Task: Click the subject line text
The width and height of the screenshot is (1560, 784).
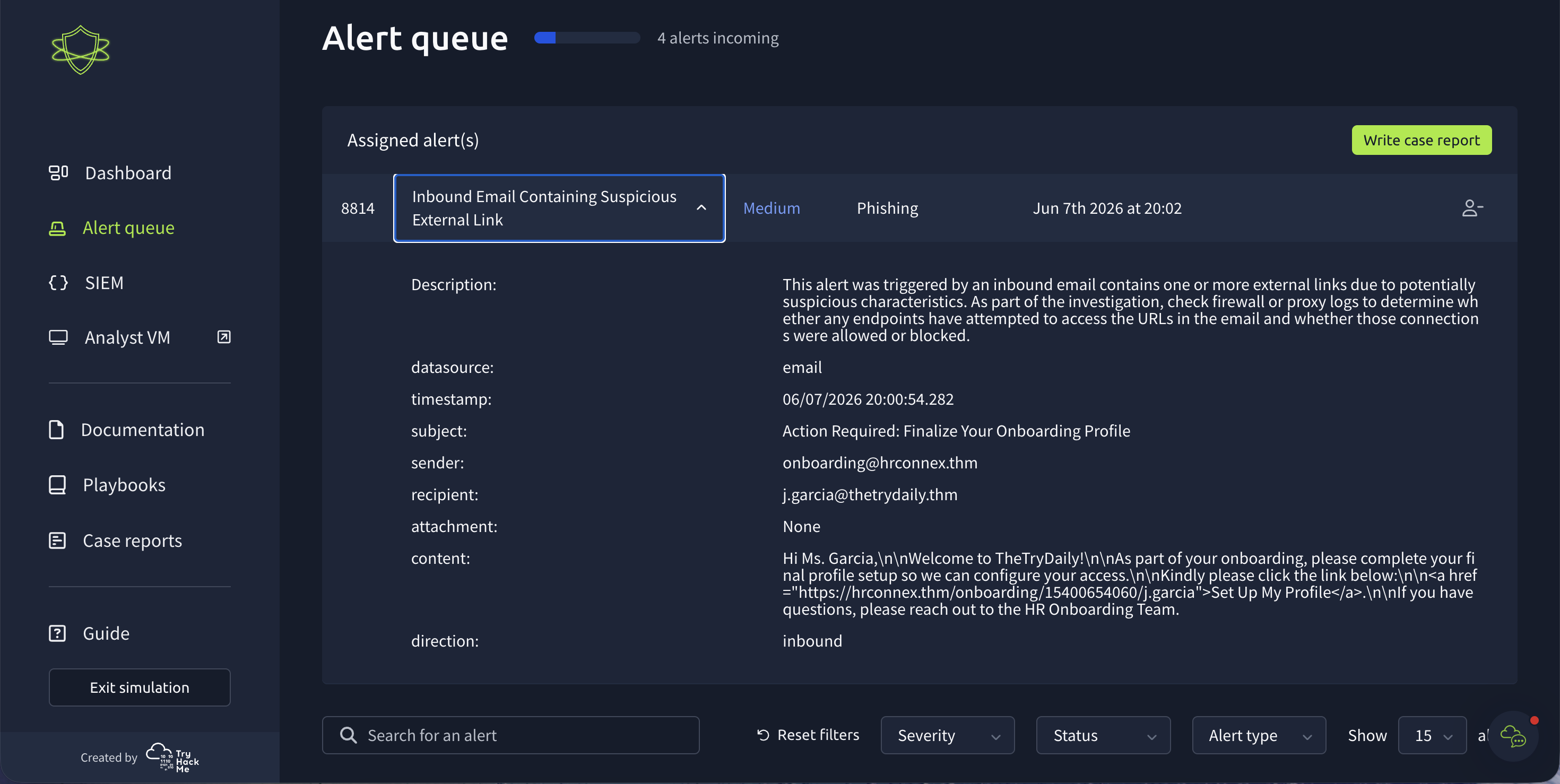Action: click(x=956, y=431)
